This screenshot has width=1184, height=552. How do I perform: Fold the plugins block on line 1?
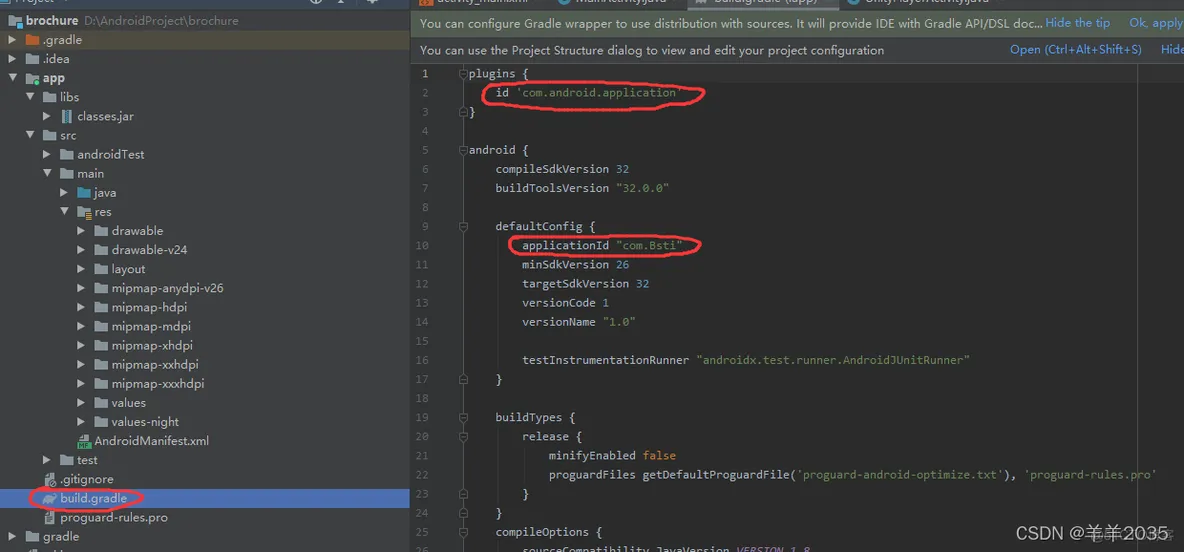point(463,73)
